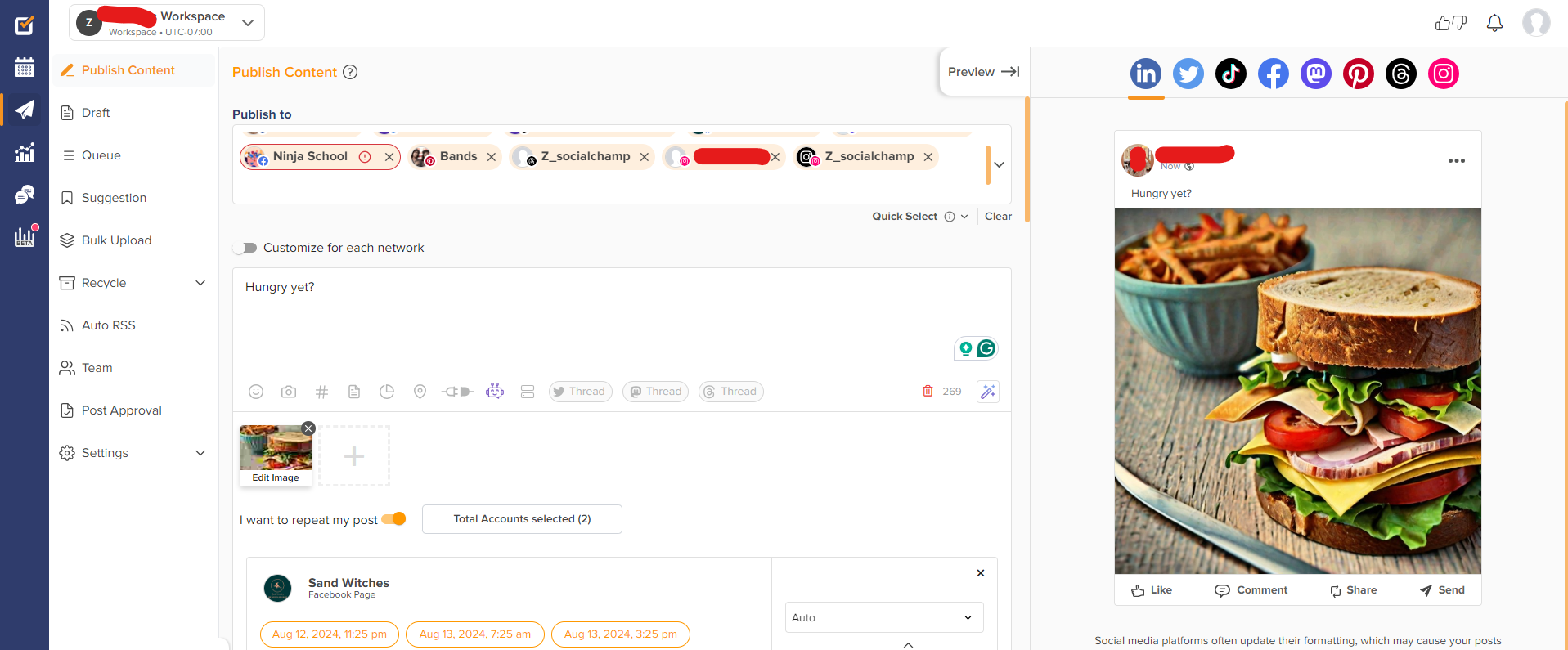Open the purple AI robot assistant

(495, 391)
